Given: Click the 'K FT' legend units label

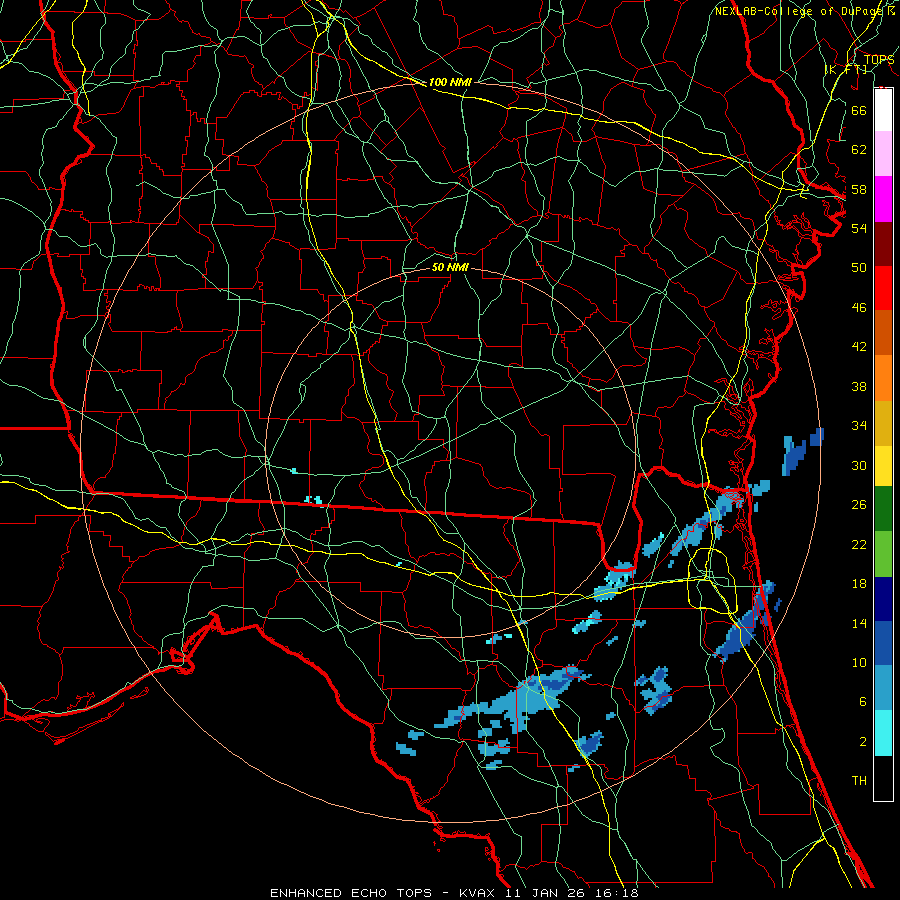Looking at the screenshot, I should point(846,69).
